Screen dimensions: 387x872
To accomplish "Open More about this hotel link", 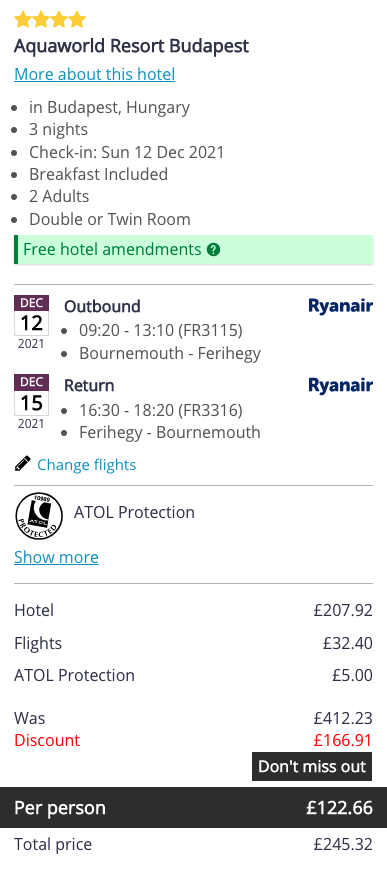I will click(95, 75).
